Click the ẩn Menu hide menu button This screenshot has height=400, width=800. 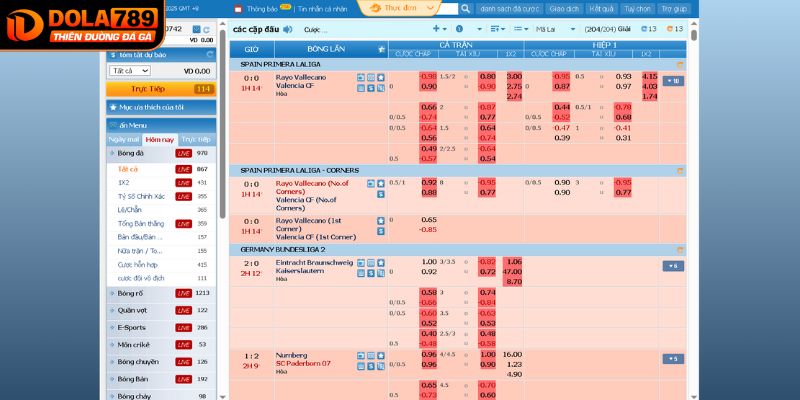click(161, 126)
